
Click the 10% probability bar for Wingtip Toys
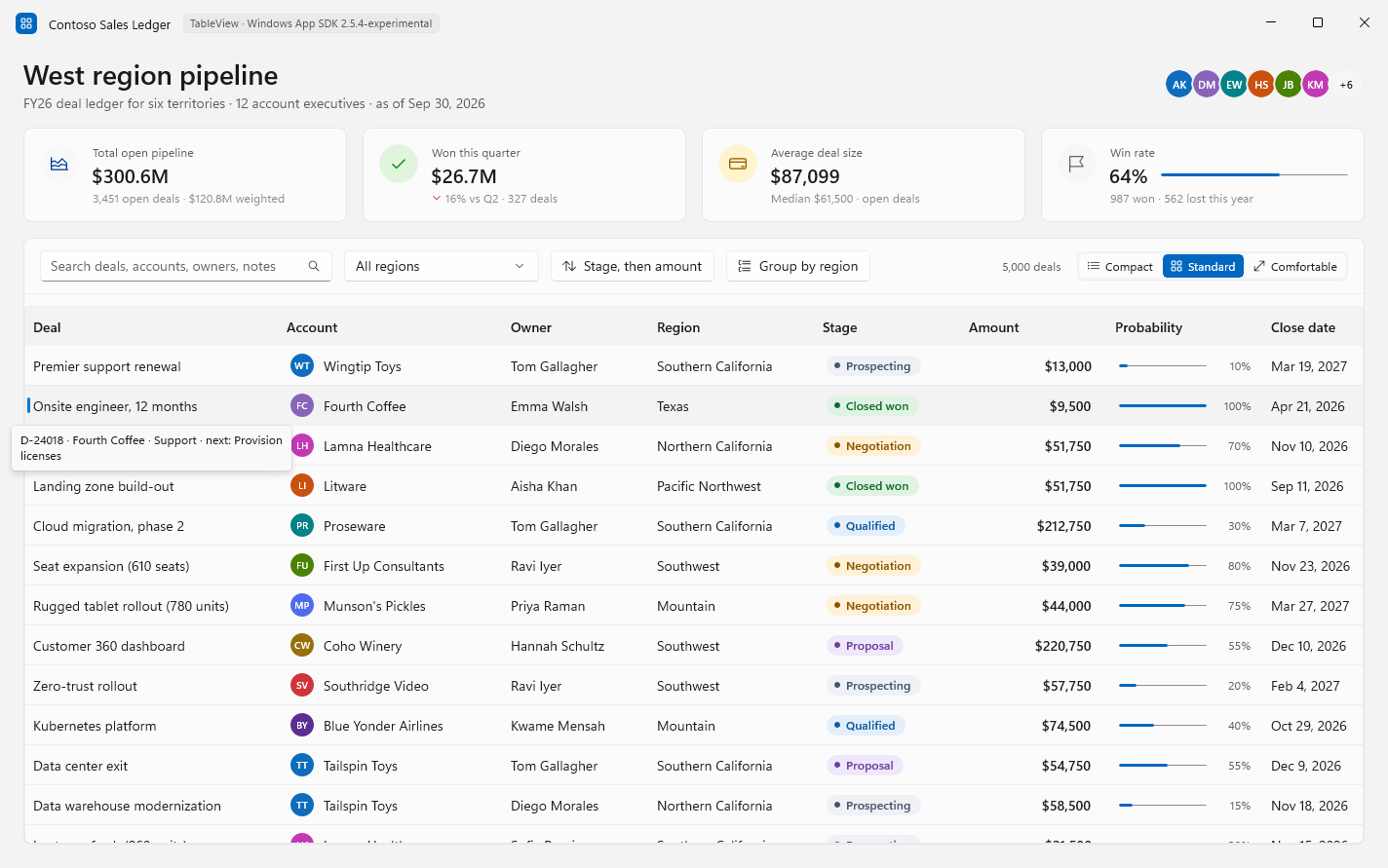(1163, 366)
